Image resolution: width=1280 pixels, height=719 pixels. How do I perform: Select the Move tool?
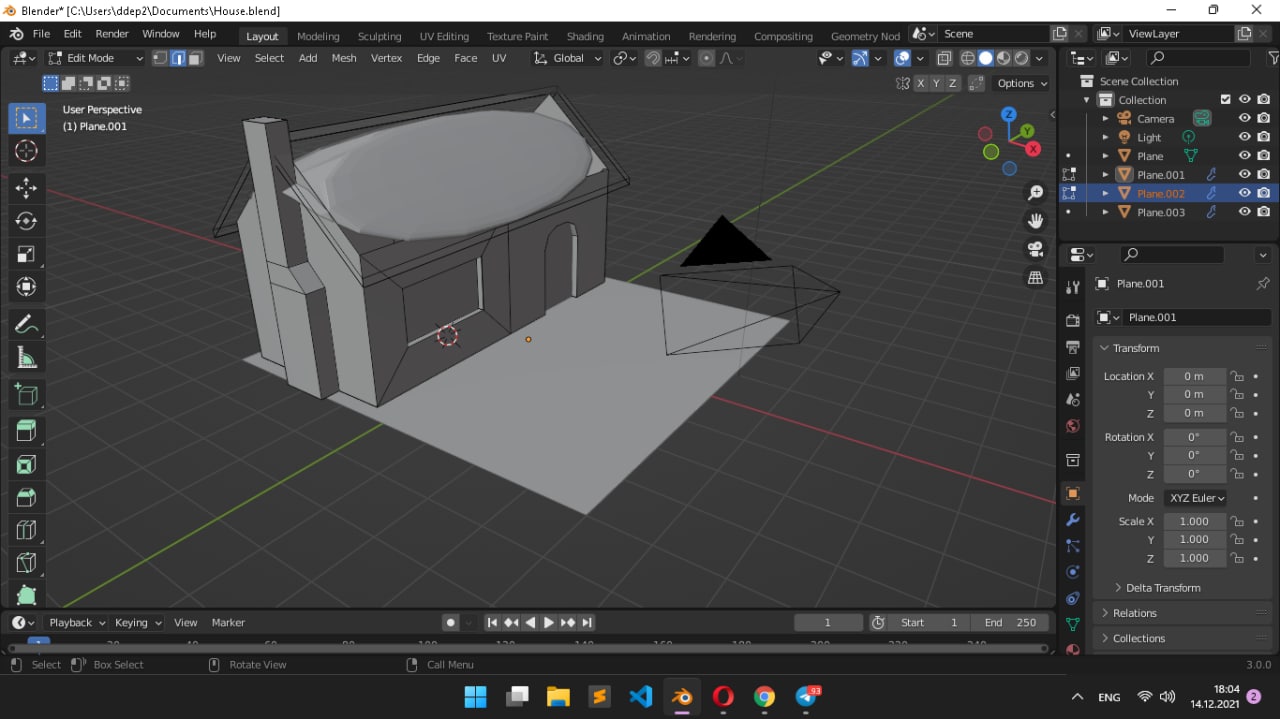tap(27, 188)
